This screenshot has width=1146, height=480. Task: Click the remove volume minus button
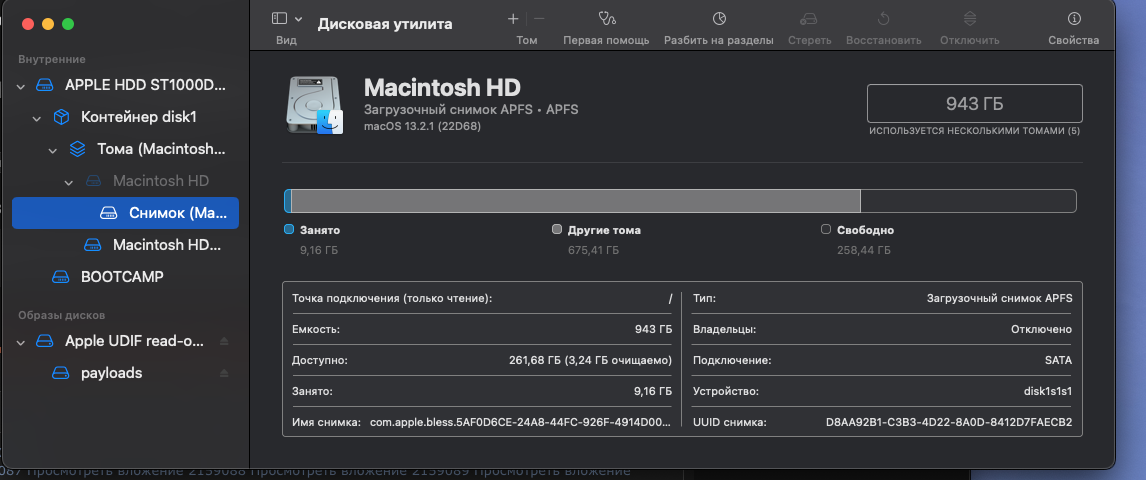coord(540,19)
